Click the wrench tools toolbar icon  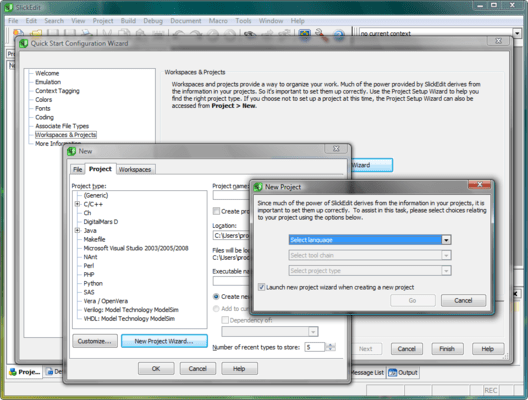click(321, 34)
